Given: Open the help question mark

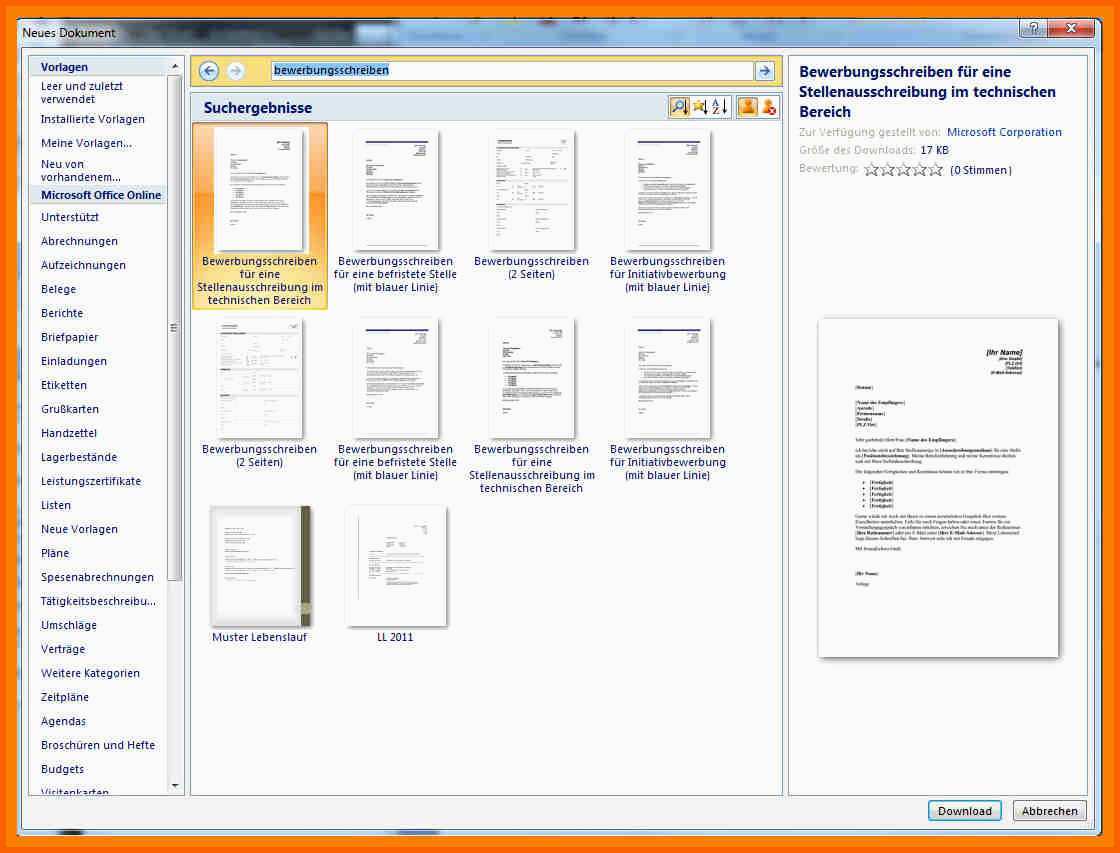Looking at the screenshot, I should coord(1032,29).
